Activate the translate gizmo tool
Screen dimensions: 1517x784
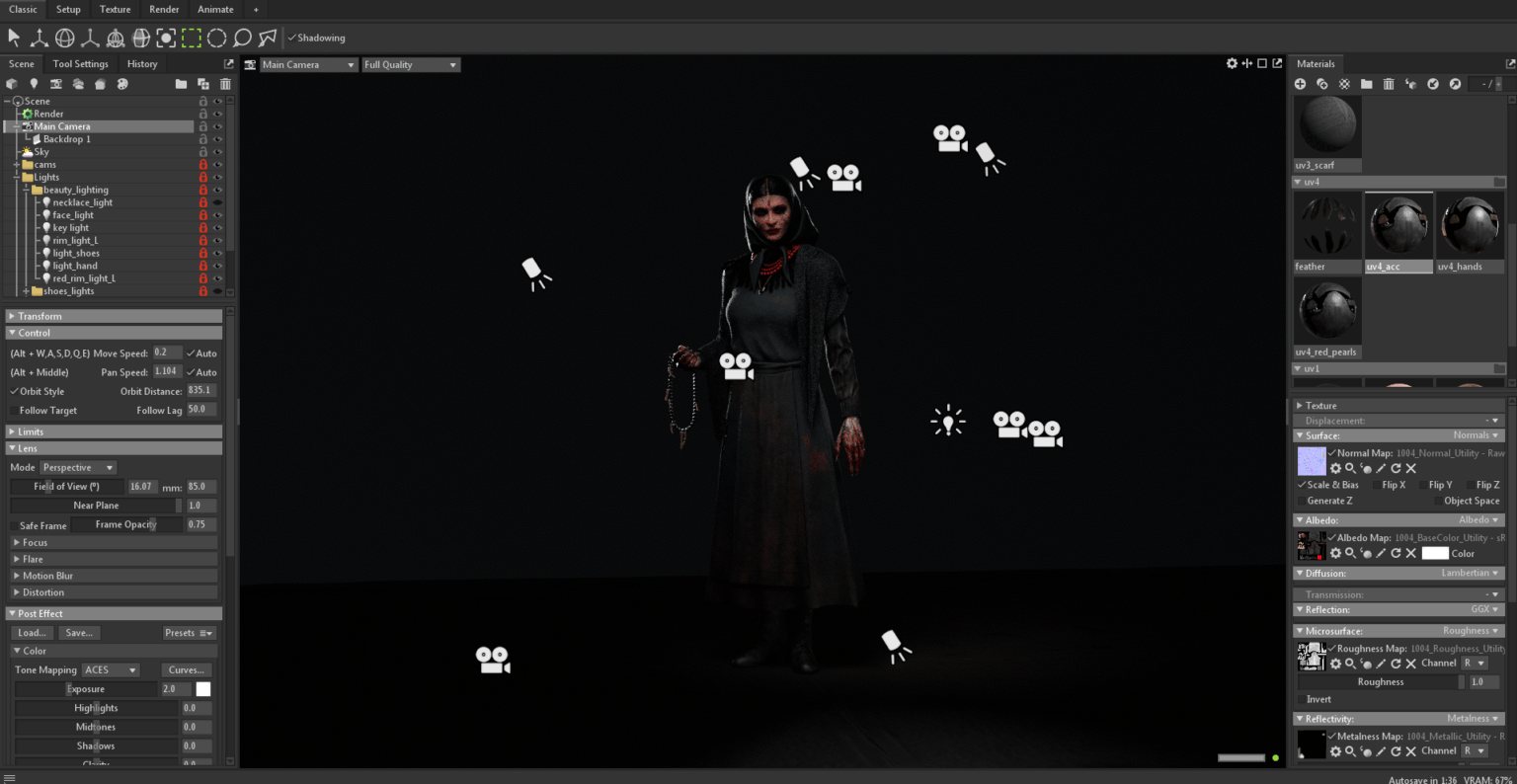point(40,38)
